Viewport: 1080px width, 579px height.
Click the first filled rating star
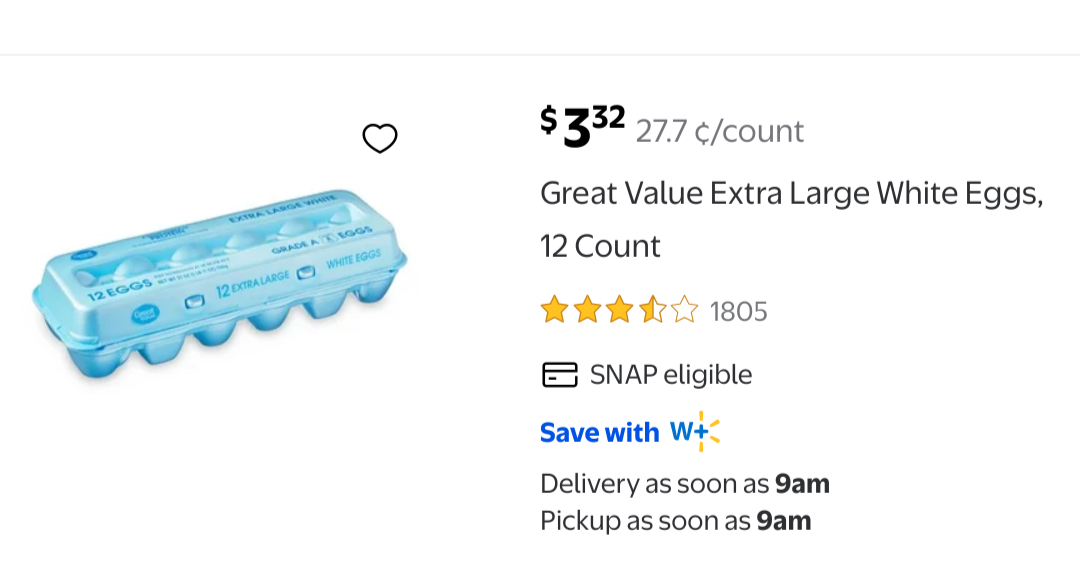[x=554, y=311]
